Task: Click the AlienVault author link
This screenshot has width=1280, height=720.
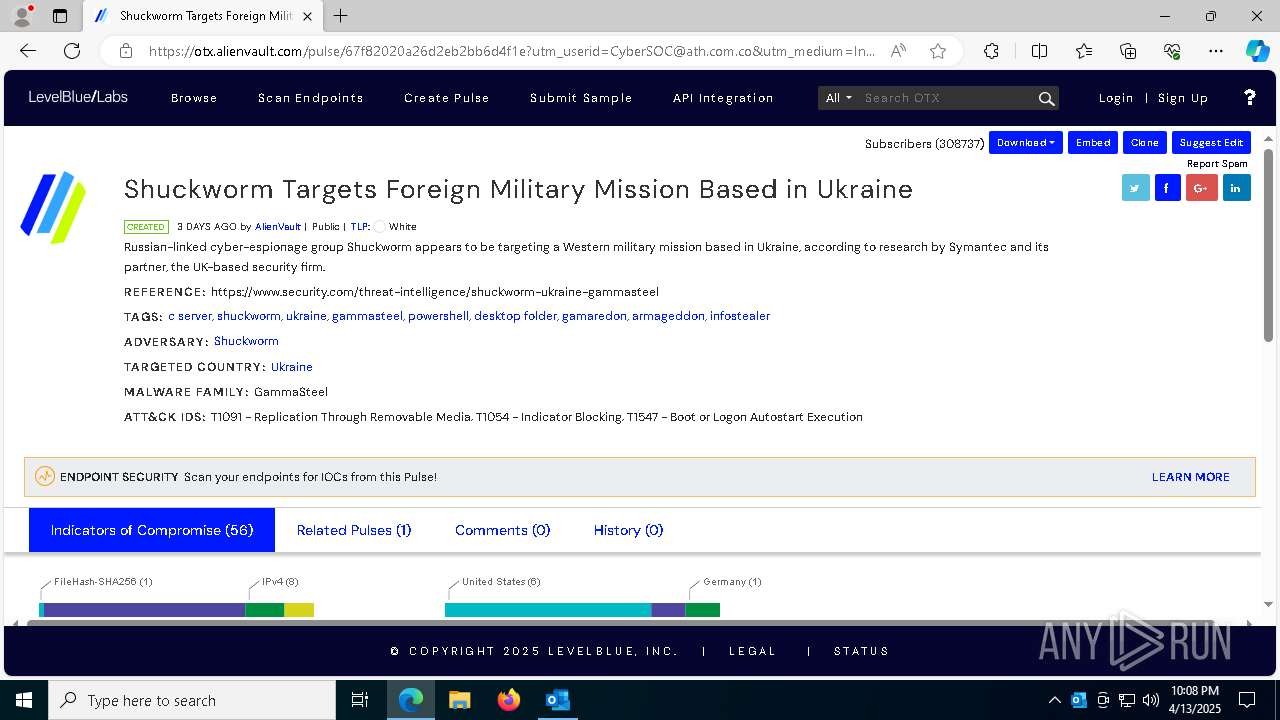Action: pos(278,227)
